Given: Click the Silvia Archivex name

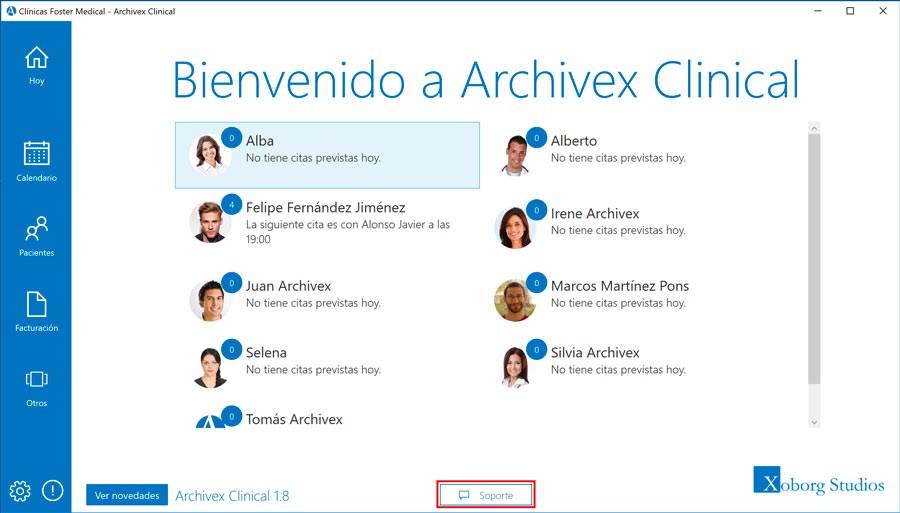Looking at the screenshot, I should [595, 353].
